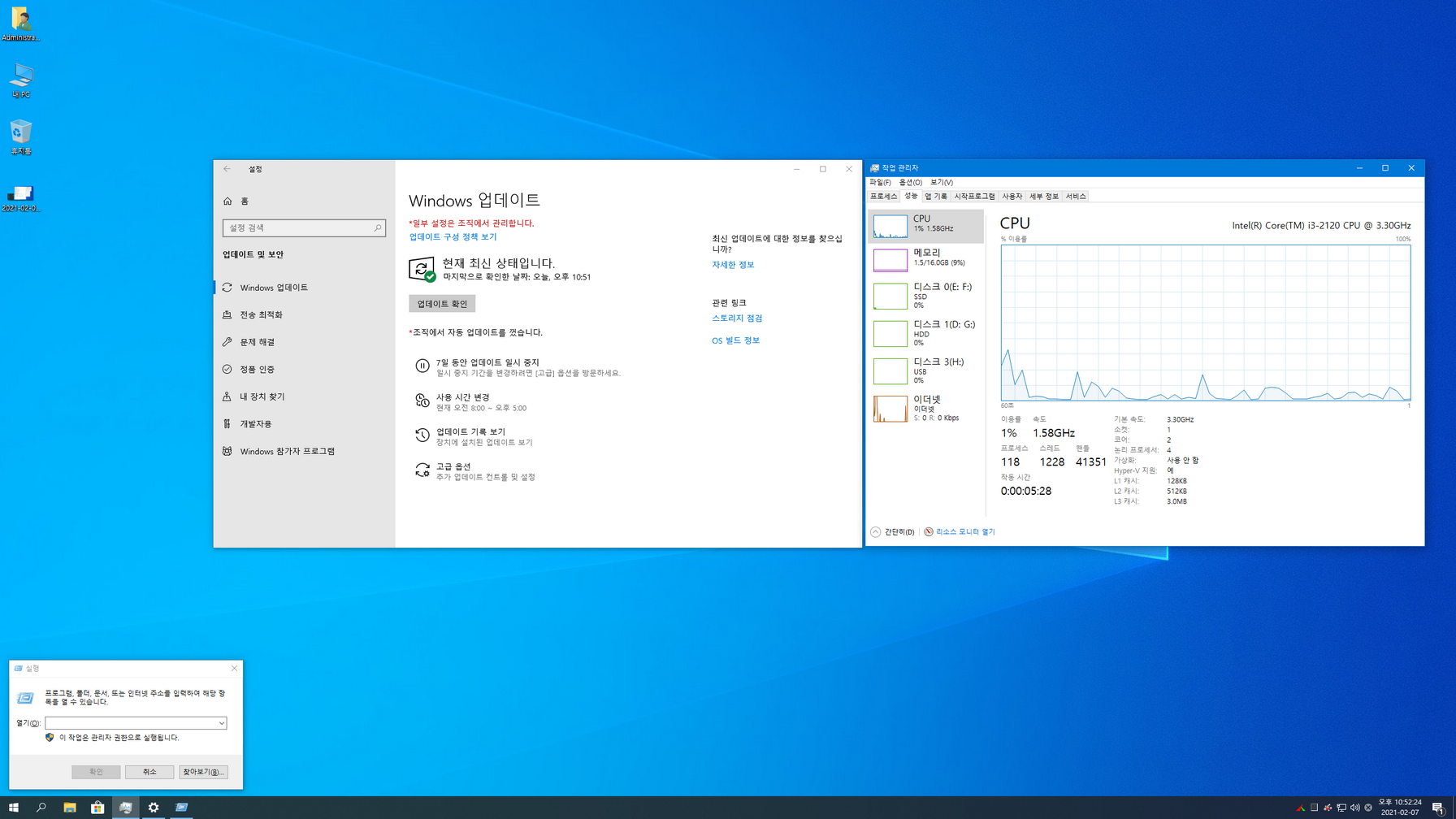Select Windows 업데이트 in the sidebar
The width and height of the screenshot is (1456, 819).
click(304, 288)
